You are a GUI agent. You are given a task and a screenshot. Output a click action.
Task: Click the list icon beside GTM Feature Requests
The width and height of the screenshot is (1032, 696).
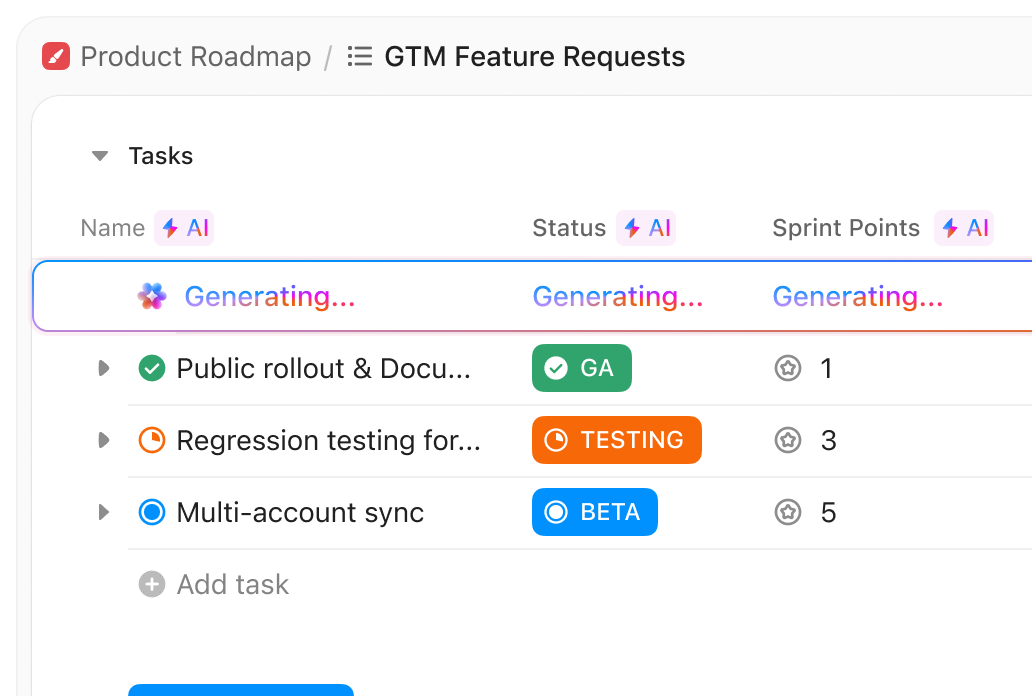click(x=358, y=56)
